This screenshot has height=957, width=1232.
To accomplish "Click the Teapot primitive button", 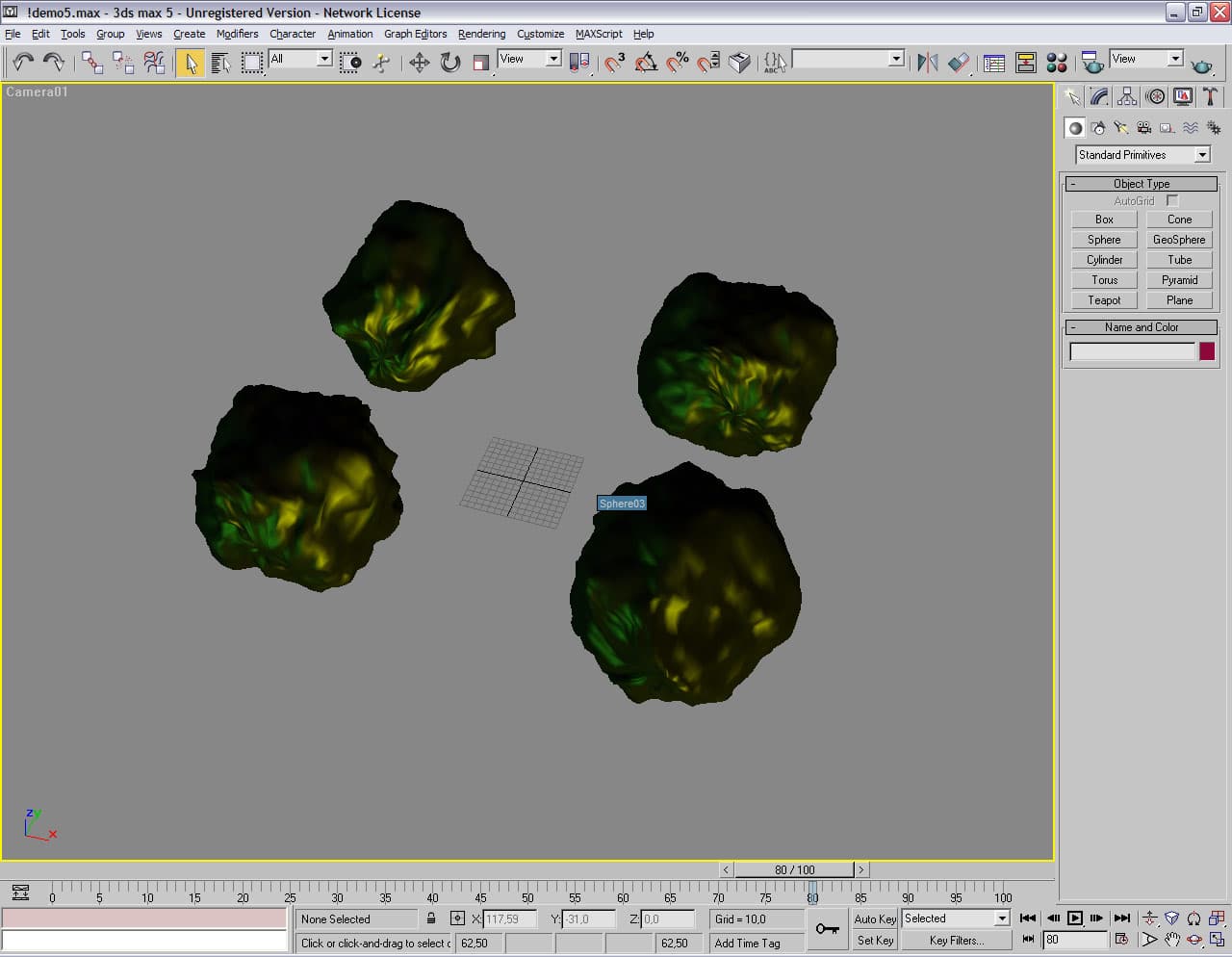I will tap(1104, 300).
